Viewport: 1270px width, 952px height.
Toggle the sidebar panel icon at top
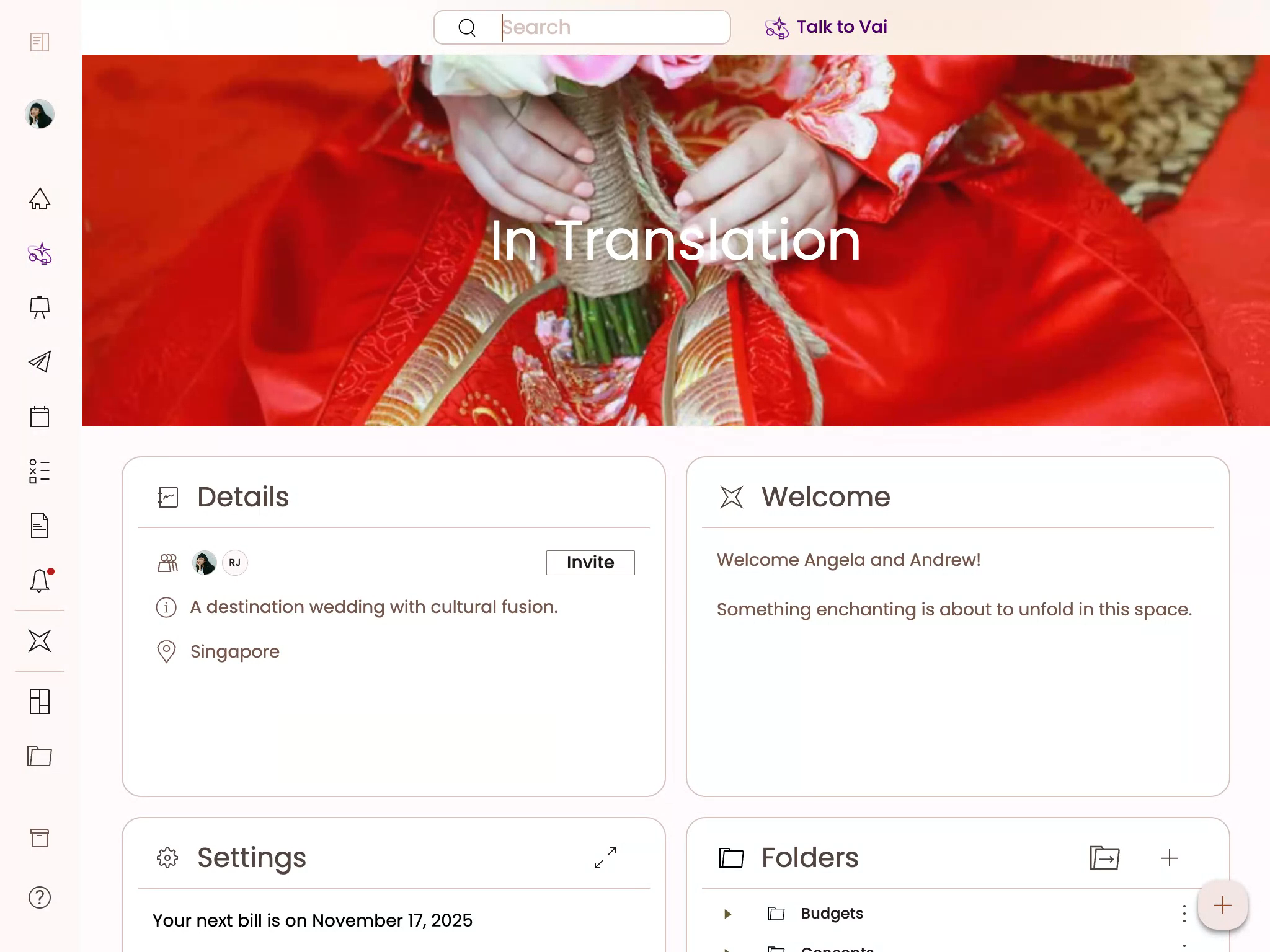pos(40,42)
